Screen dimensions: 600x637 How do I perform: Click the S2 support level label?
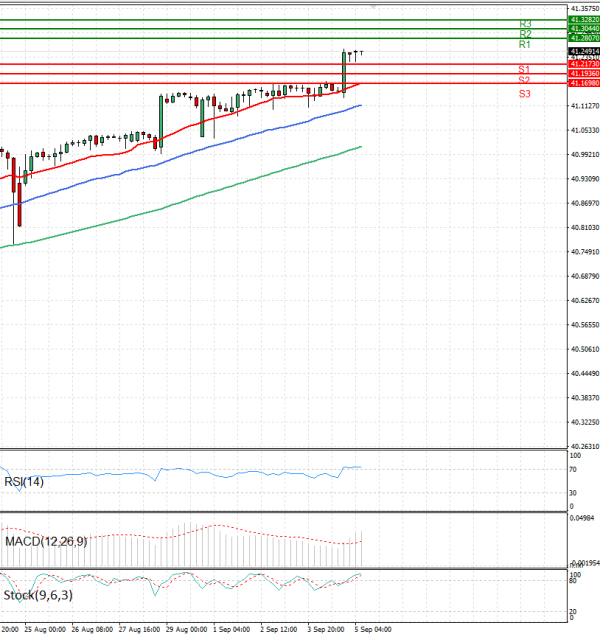click(524, 79)
